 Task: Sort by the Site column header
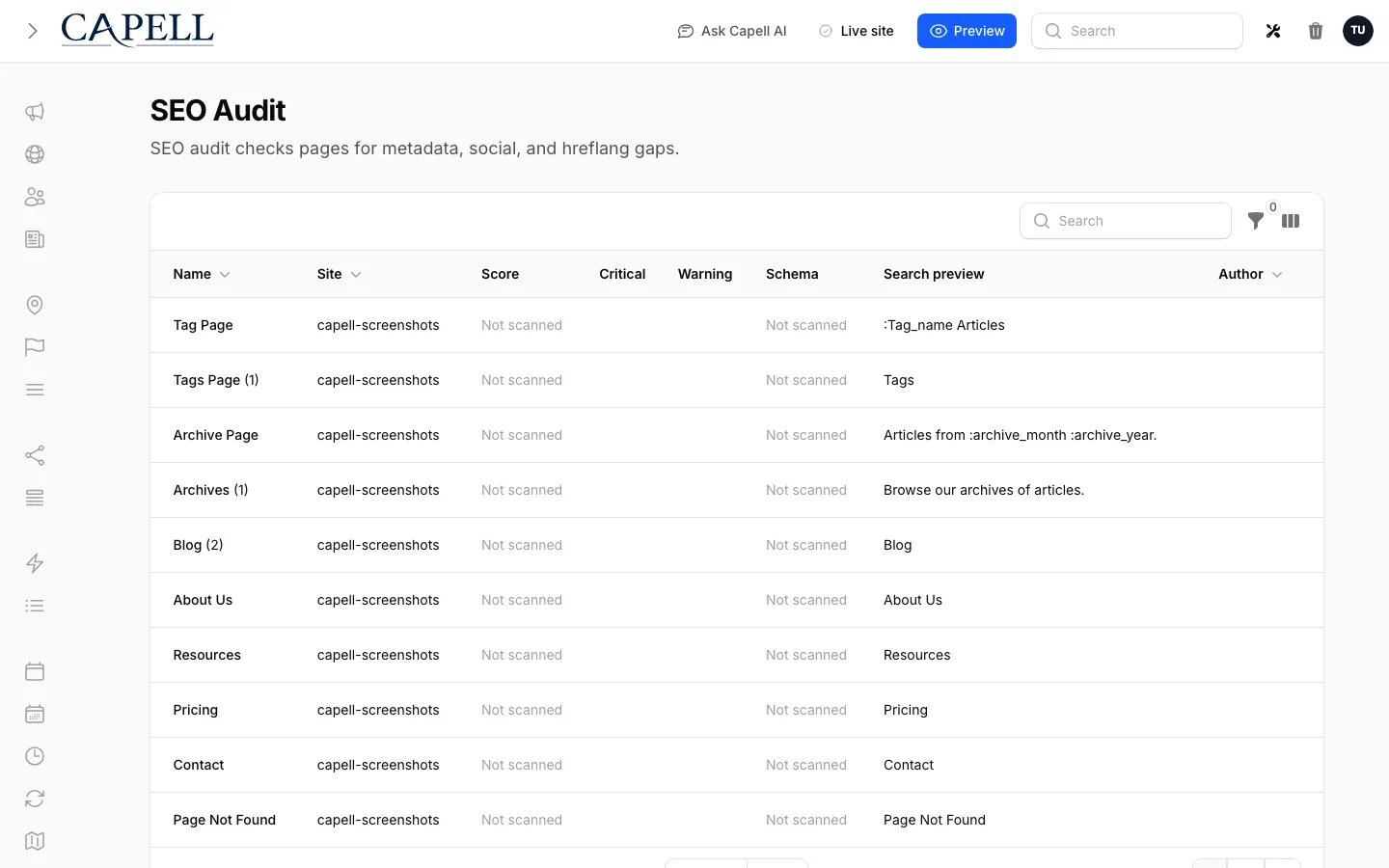pyautogui.click(x=340, y=274)
